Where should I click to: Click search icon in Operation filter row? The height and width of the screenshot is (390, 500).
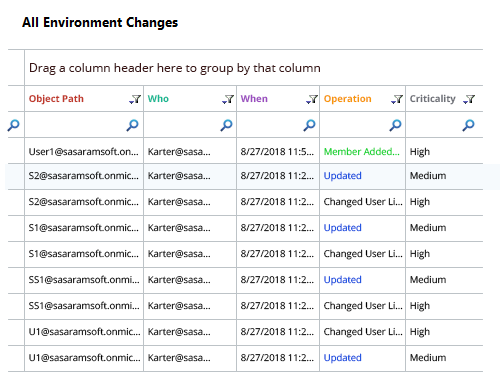click(x=395, y=125)
